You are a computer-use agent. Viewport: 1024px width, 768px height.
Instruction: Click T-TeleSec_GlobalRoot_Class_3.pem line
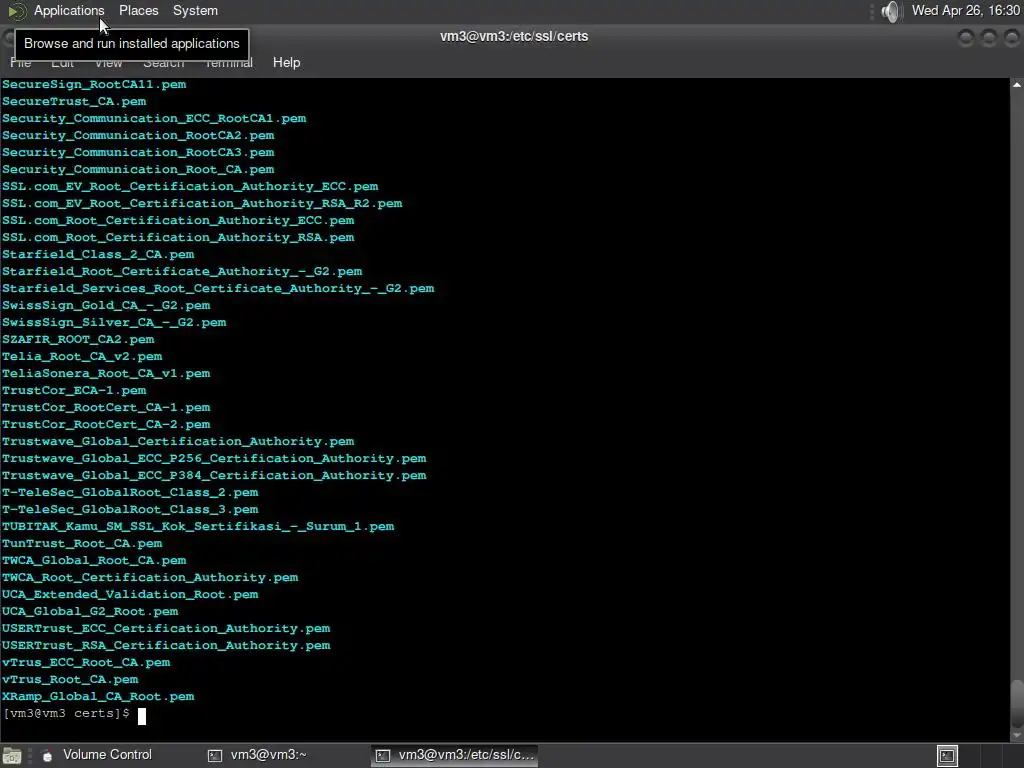130,509
